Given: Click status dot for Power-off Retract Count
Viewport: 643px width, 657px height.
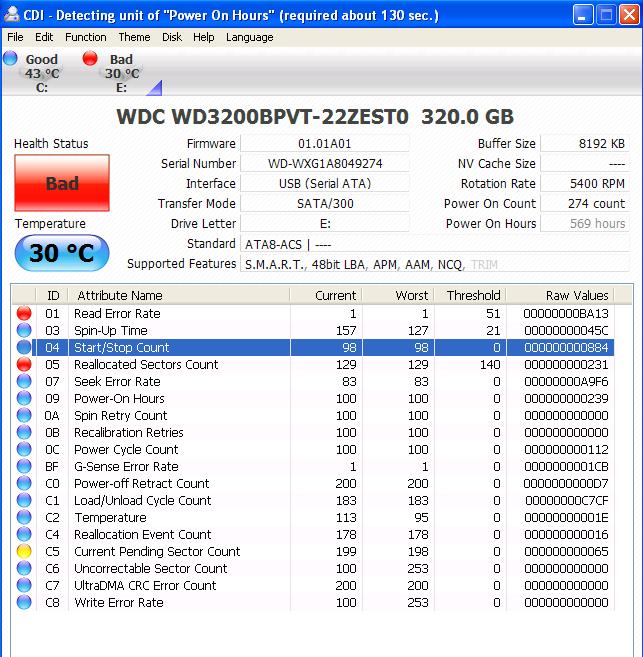Looking at the screenshot, I should (24, 483).
